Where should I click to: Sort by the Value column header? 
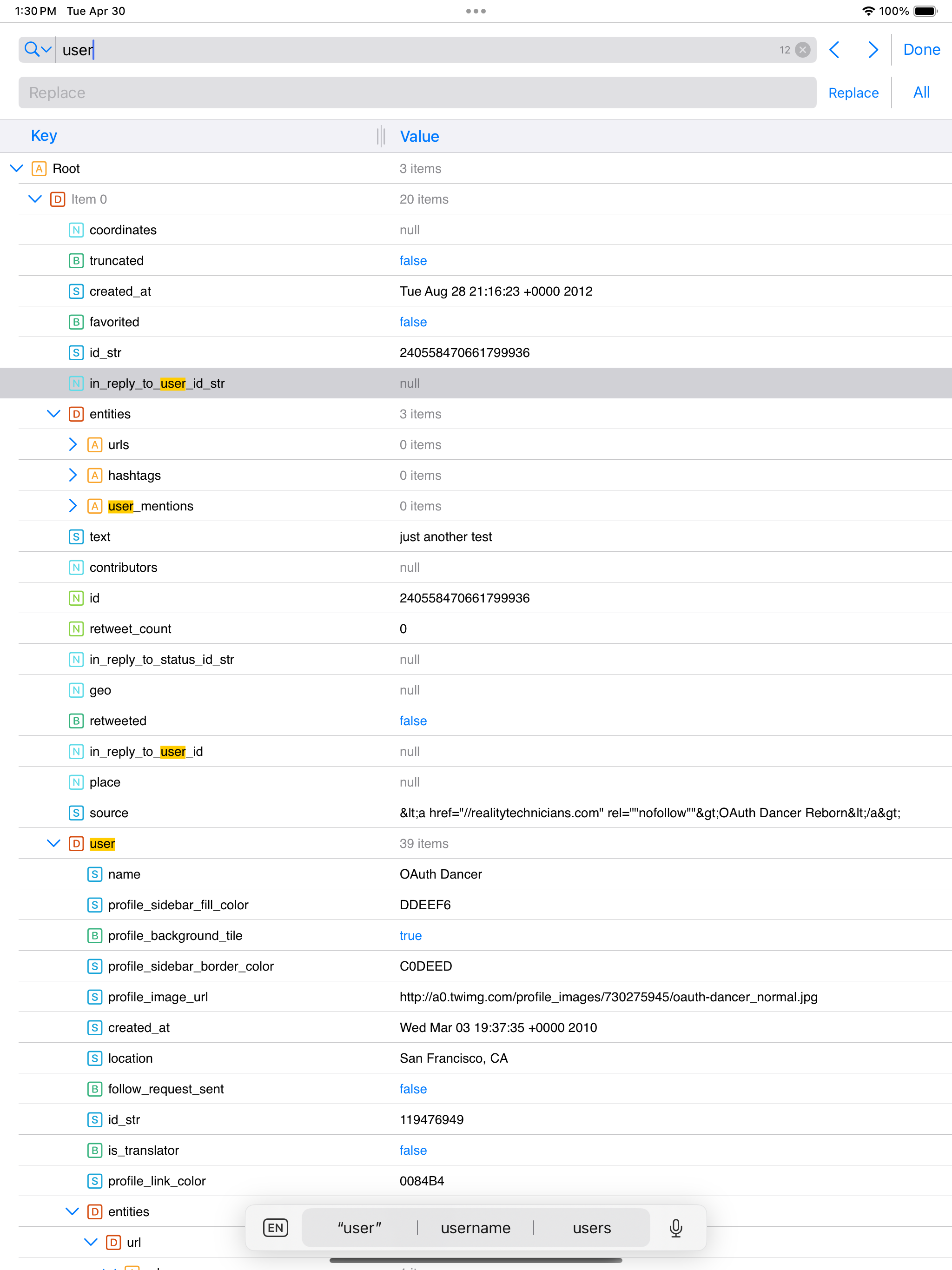[x=419, y=137]
